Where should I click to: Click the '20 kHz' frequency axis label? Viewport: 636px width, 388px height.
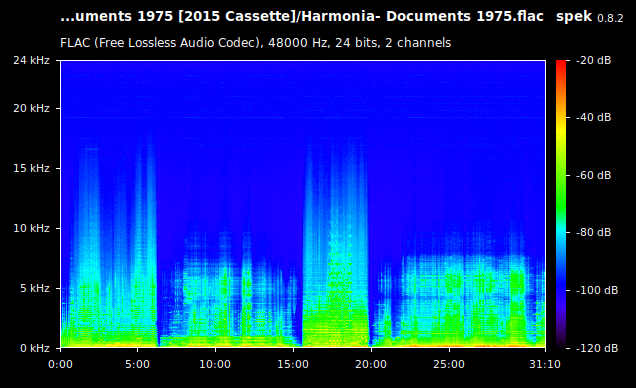[x=31, y=108]
